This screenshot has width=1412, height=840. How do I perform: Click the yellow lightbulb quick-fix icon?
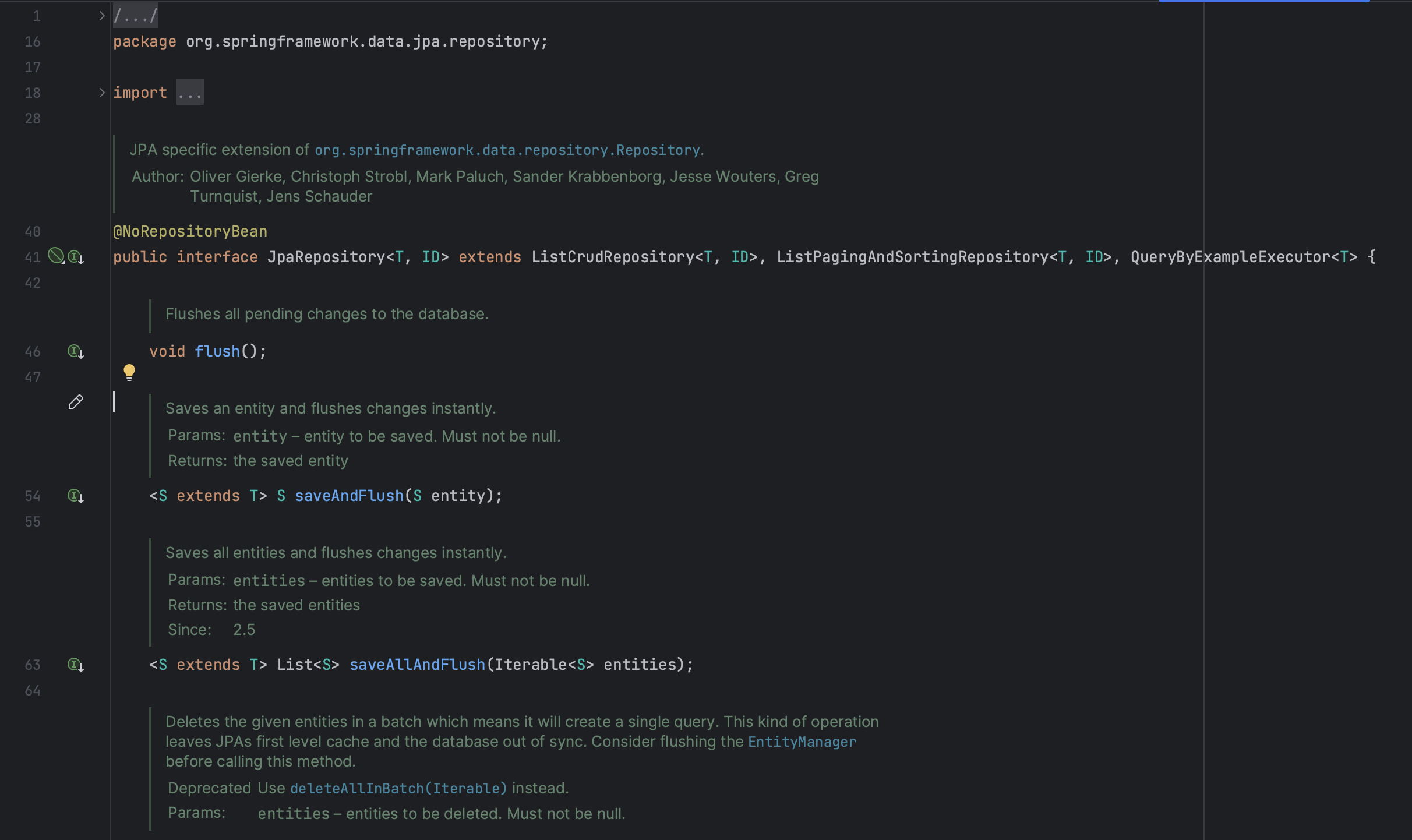[x=129, y=372]
